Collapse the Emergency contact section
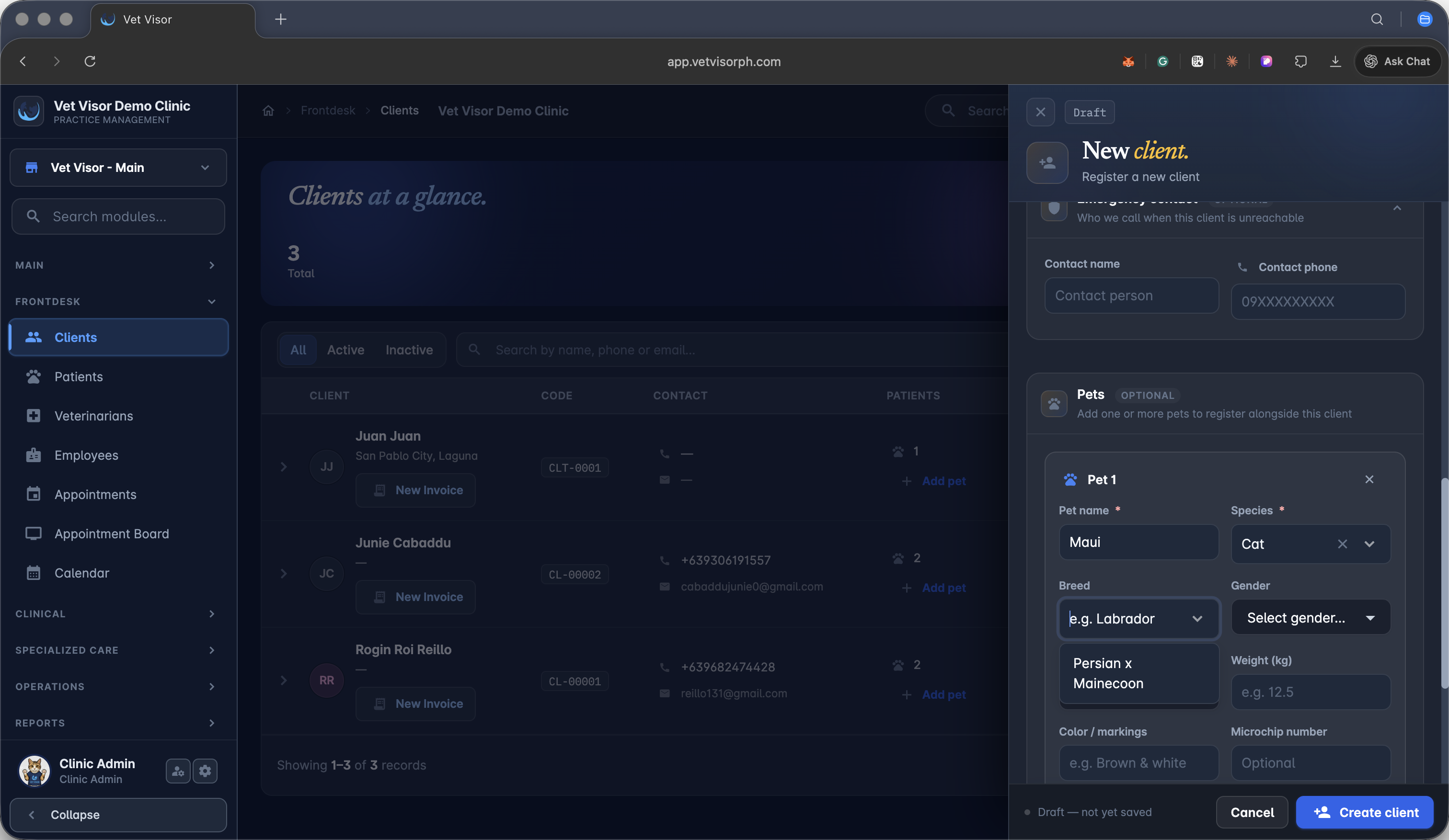The height and width of the screenshot is (840, 1449). pos(1397,208)
